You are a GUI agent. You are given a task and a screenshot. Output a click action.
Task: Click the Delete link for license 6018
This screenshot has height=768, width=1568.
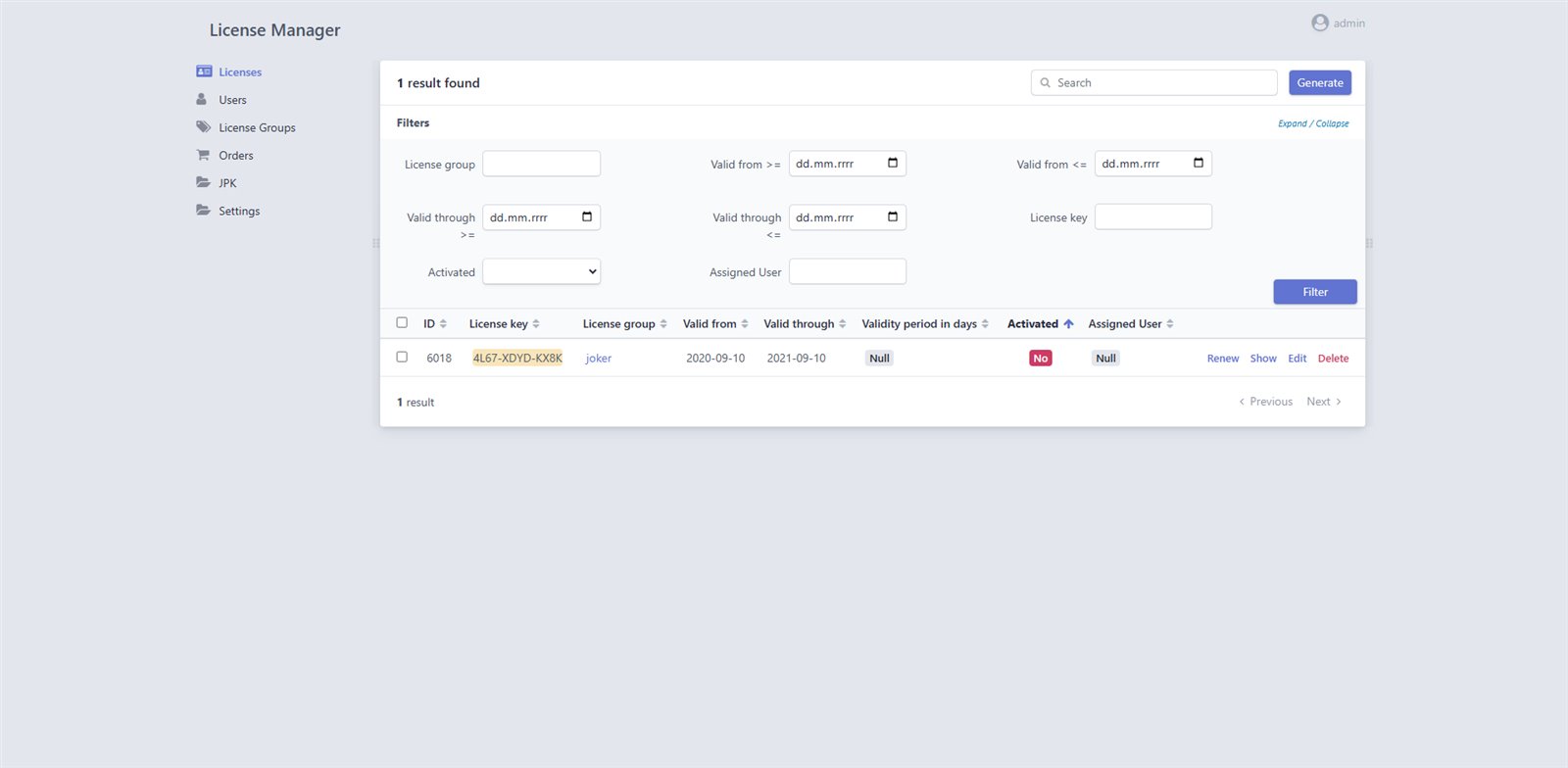[1333, 359]
